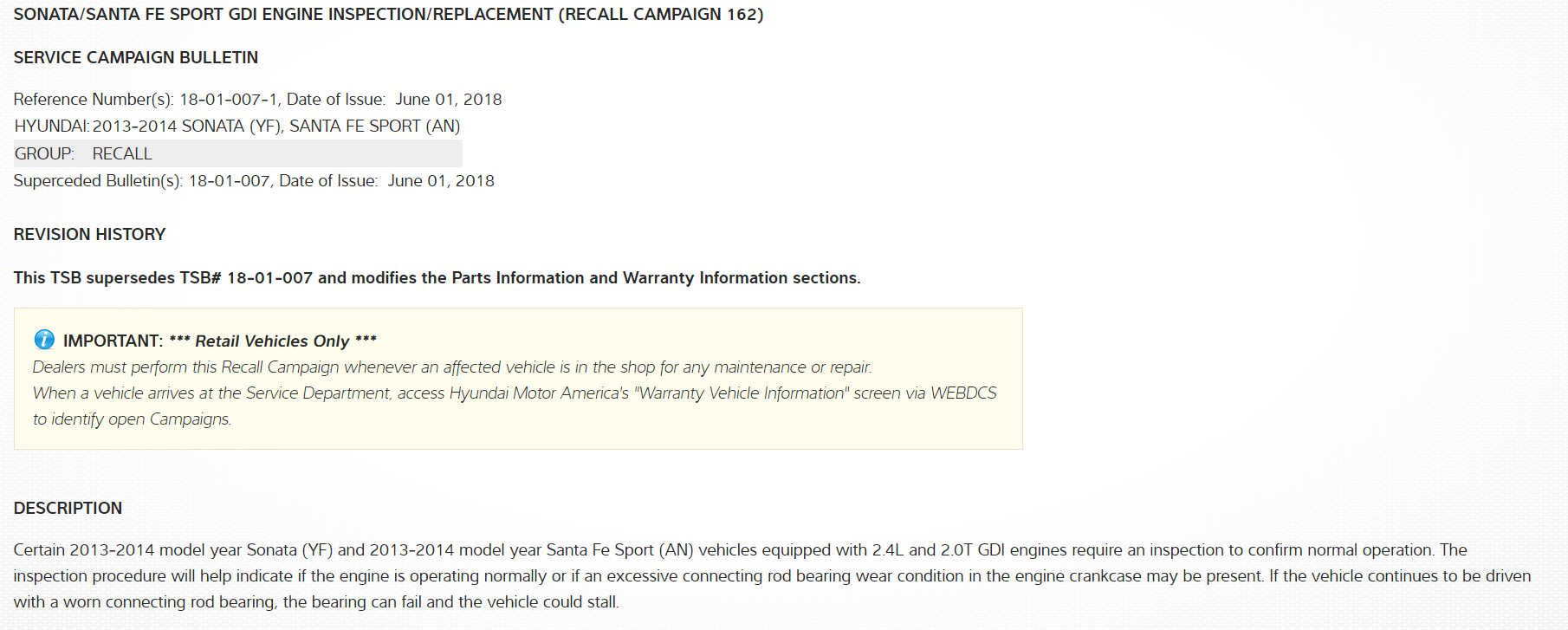This screenshot has width=1568, height=630.
Task: Select the RECALL group value
Action: pyautogui.click(x=122, y=154)
